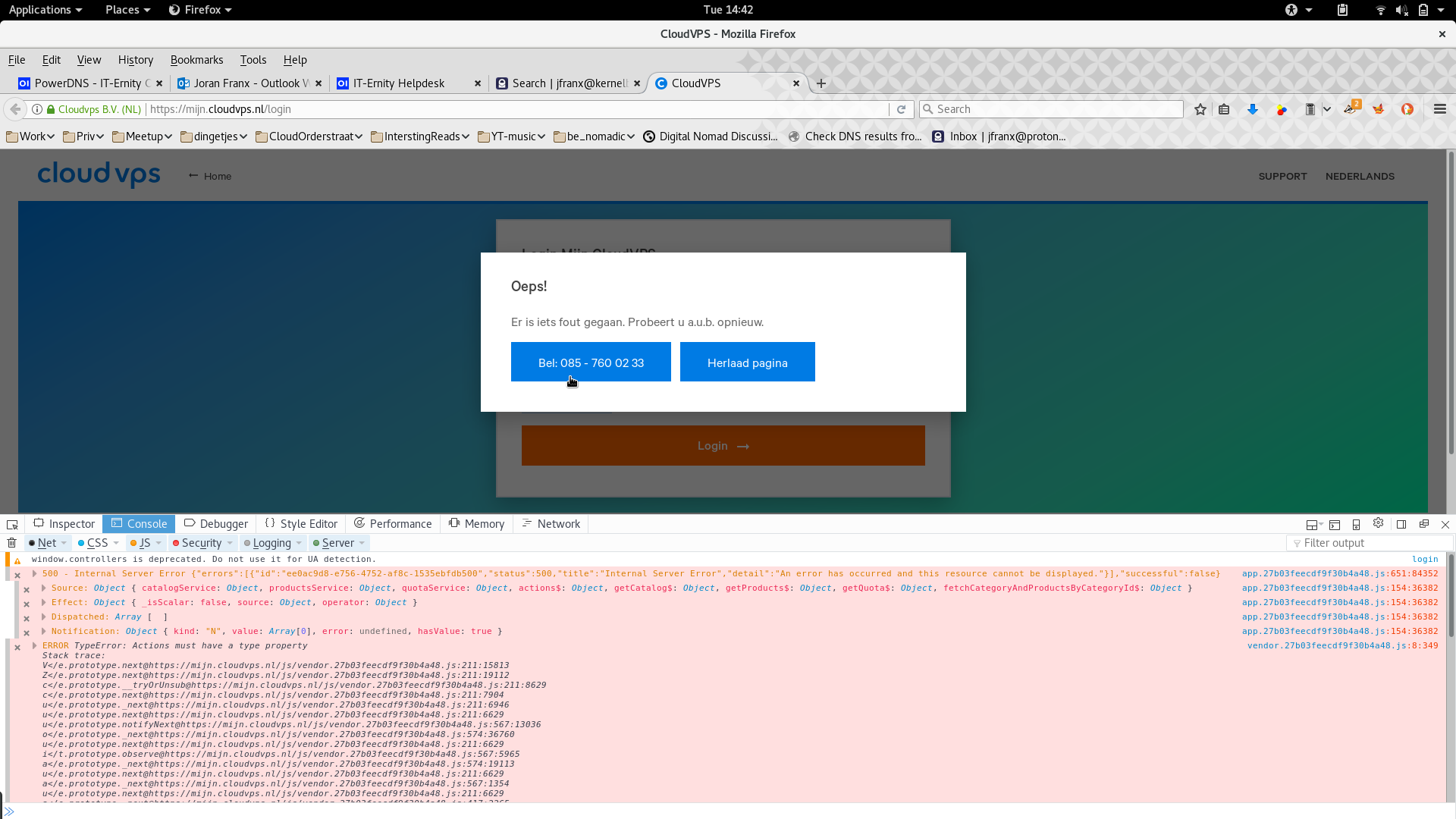Switch to the Inspector devtools tab
Image resolution: width=1456 pixels, height=819 pixels.
tap(64, 524)
